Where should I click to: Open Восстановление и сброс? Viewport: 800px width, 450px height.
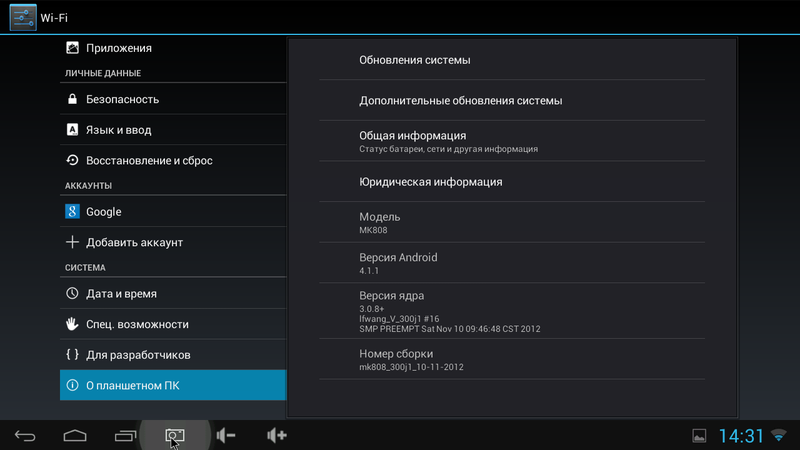coord(173,160)
